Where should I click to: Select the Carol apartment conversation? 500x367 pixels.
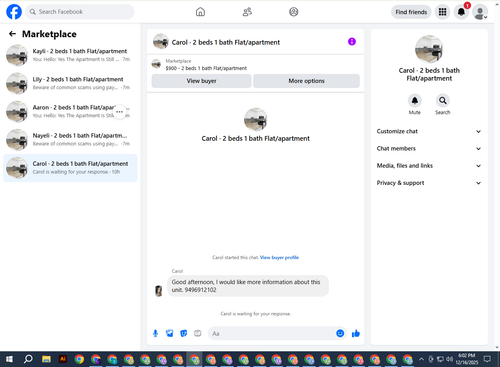(x=70, y=168)
